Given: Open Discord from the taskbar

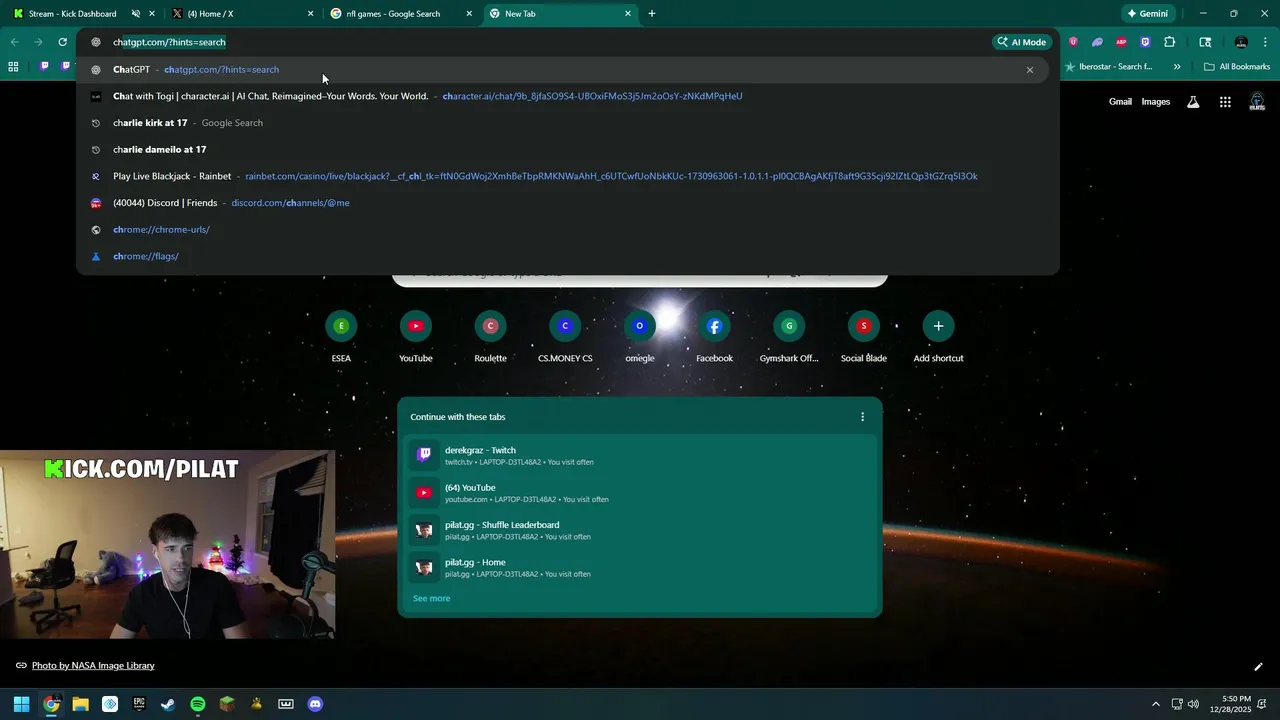Looking at the screenshot, I should coord(315,704).
